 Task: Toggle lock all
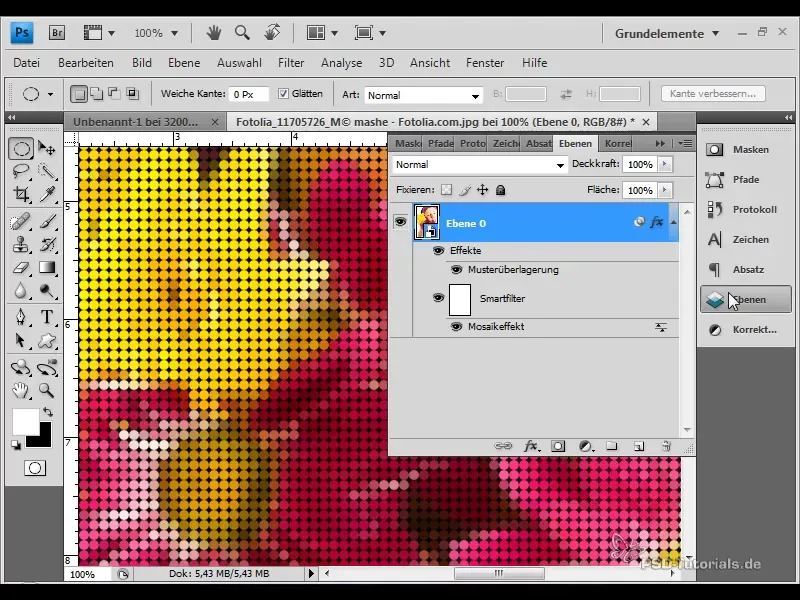pyautogui.click(x=501, y=190)
